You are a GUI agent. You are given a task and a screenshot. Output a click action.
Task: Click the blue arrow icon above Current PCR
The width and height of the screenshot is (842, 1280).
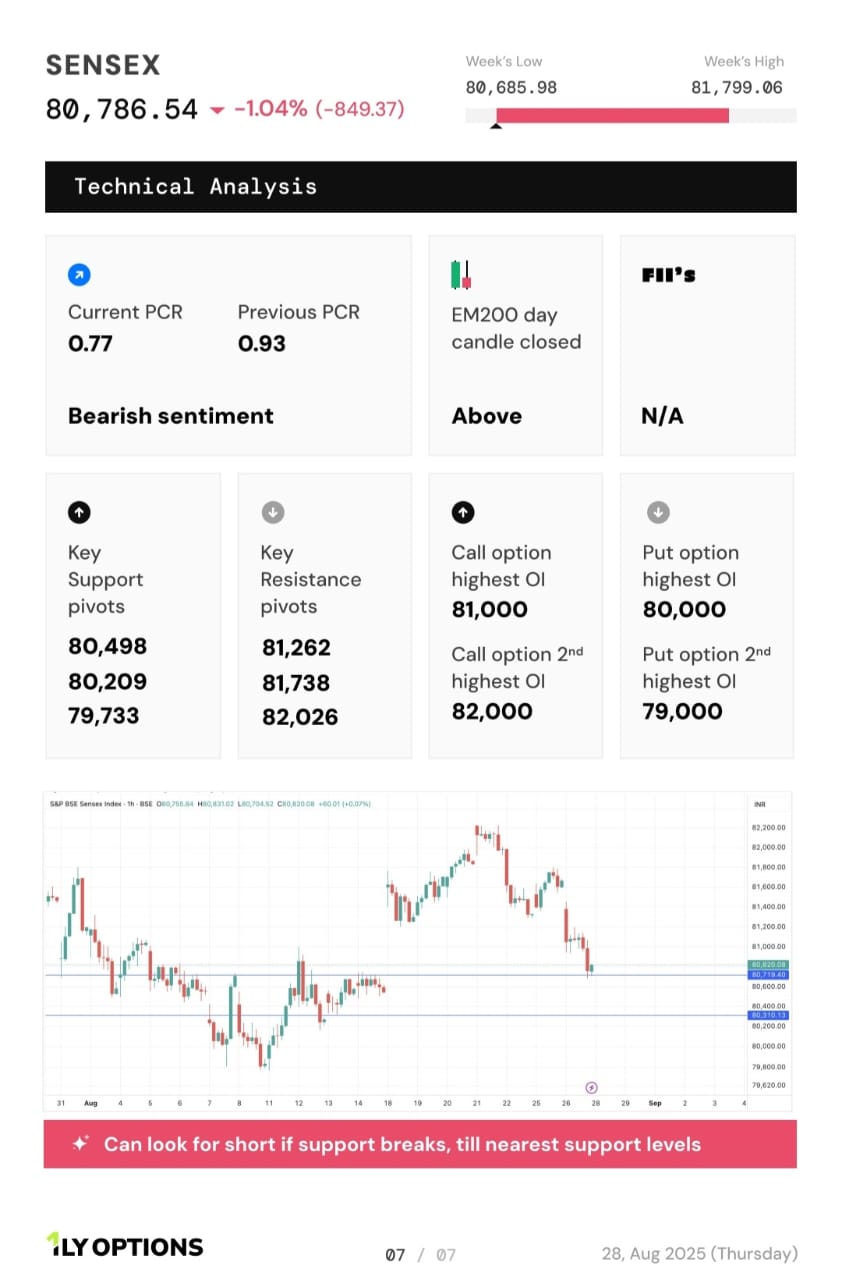click(80, 275)
